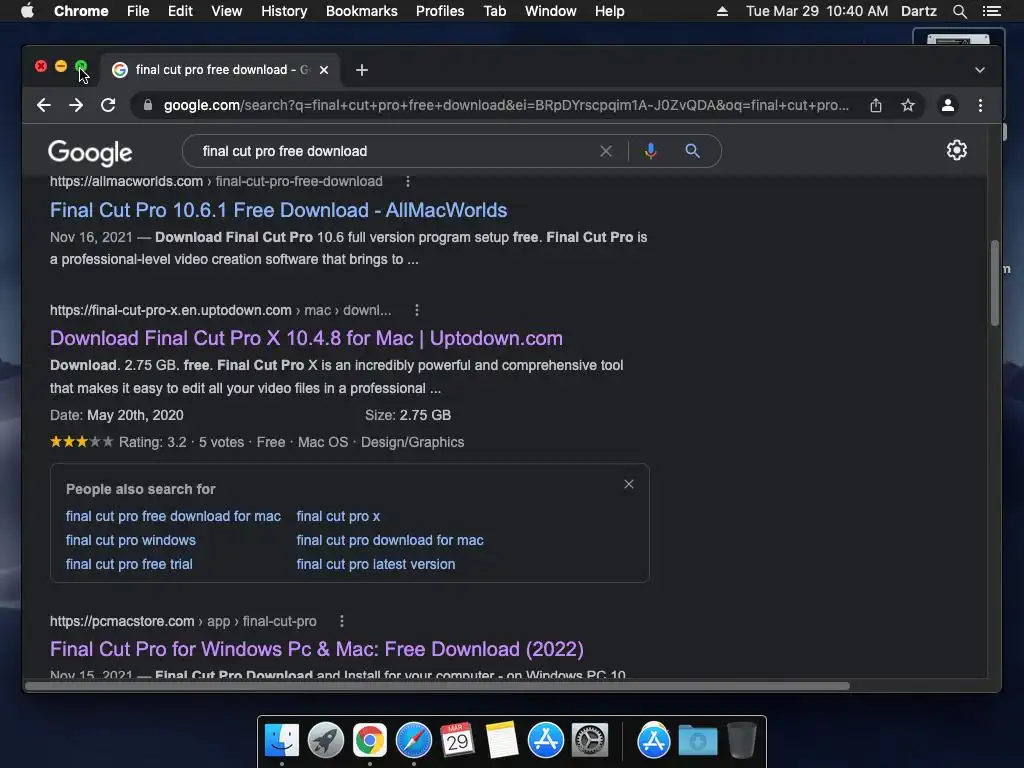1024x768 pixels.
Task: Open the Tab menu
Action: 494,11
